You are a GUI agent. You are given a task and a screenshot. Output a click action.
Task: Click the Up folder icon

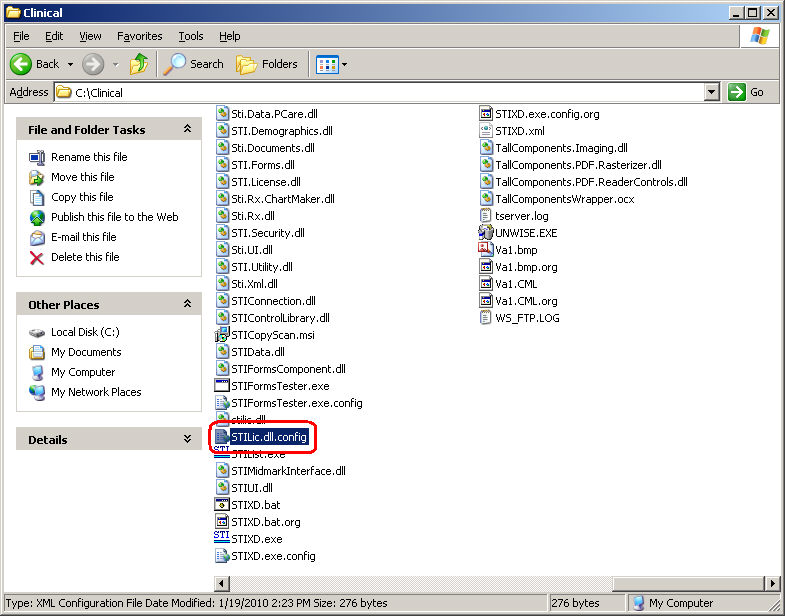139,64
